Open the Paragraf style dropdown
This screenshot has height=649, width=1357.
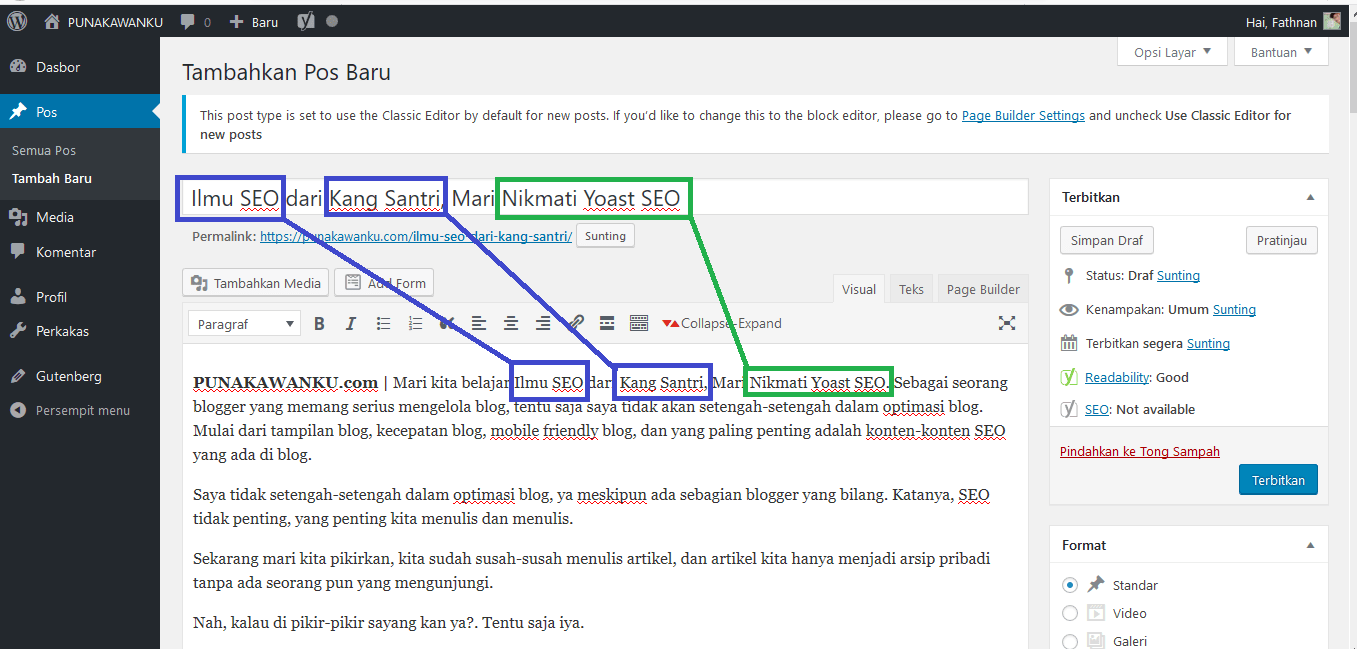tap(245, 323)
